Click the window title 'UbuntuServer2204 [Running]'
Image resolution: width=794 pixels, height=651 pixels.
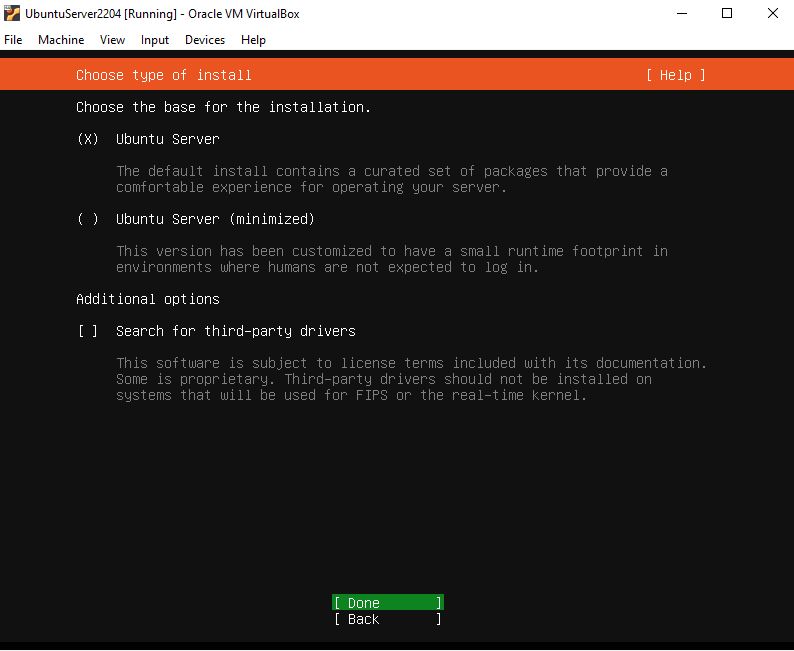101,14
